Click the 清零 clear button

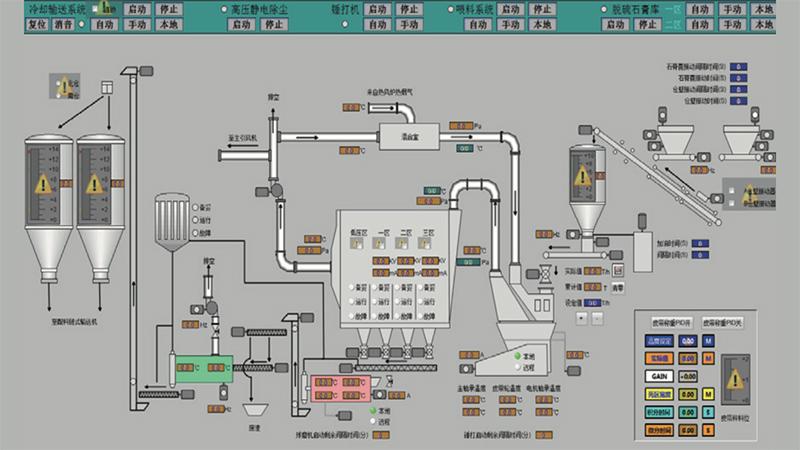617,288
